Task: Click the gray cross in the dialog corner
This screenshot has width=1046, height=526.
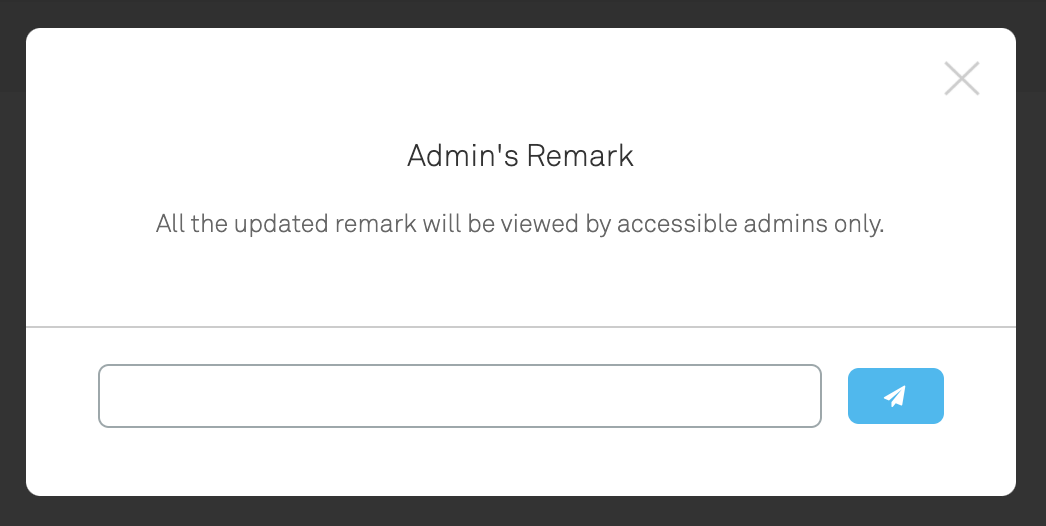Action: (961, 79)
